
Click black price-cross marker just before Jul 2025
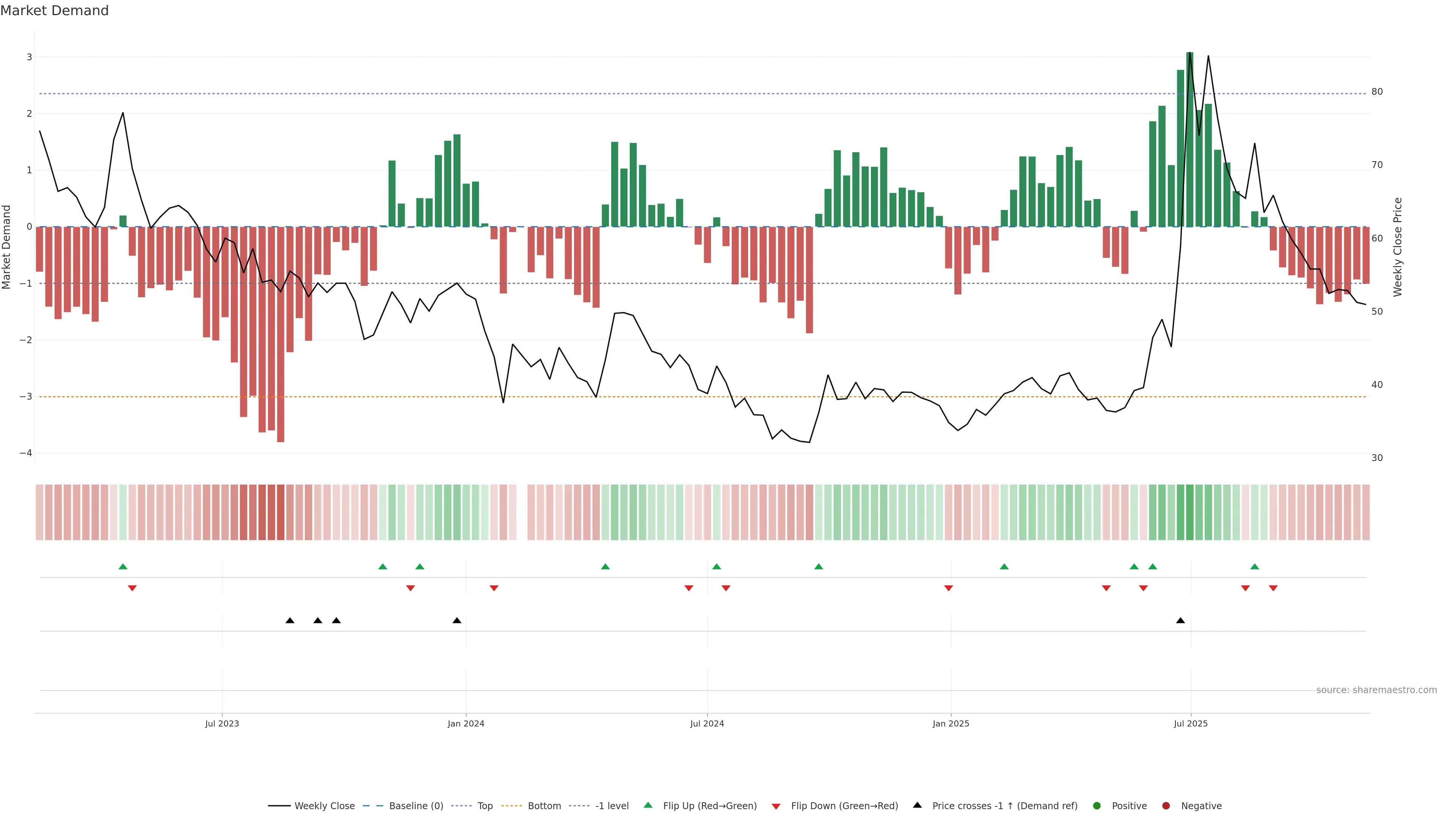tap(1180, 621)
